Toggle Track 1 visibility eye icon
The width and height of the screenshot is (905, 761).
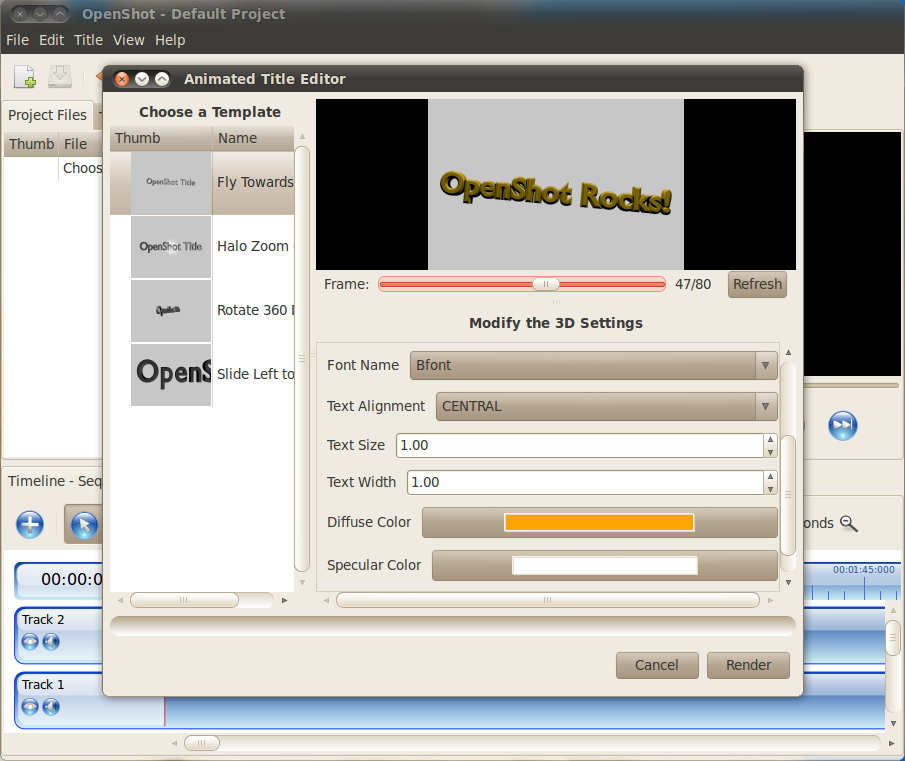(31, 707)
